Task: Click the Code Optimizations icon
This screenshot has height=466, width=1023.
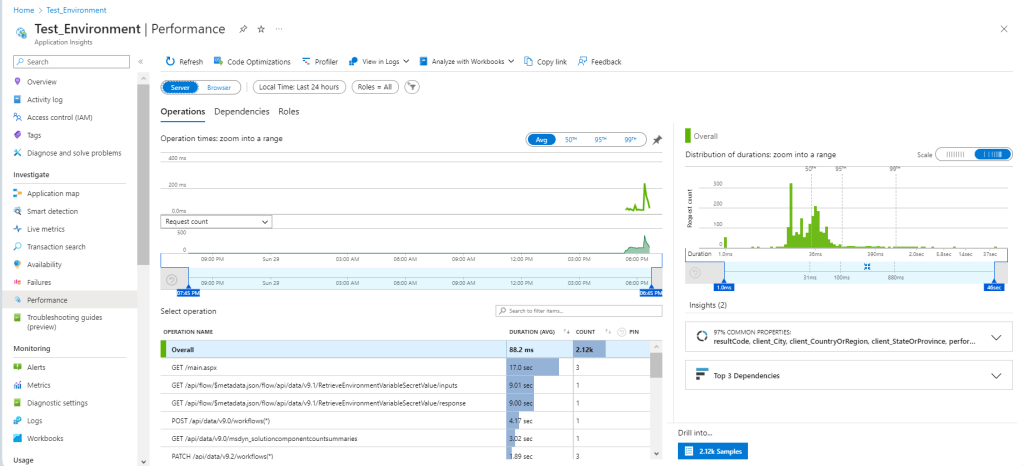Action: (220, 62)
